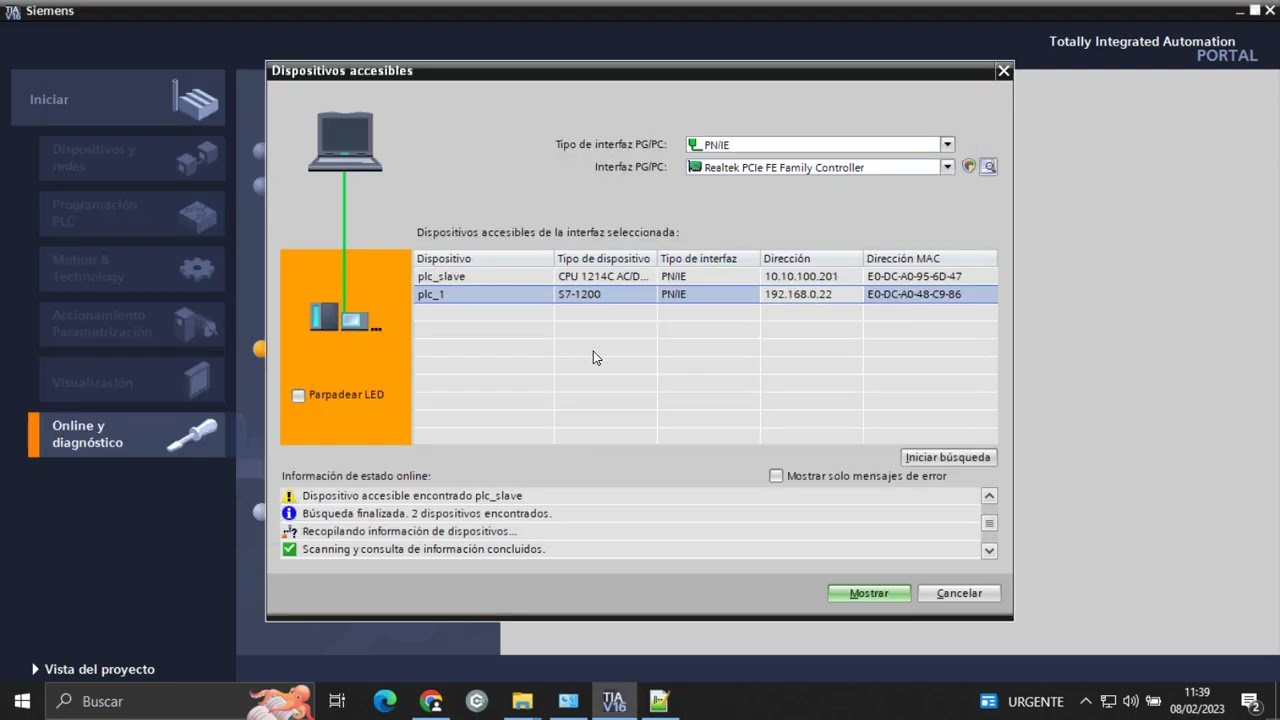Screen dimensions: 1280x720
Task: Switch to TIA V16 taskbar app
Action: tap(613, 701)
